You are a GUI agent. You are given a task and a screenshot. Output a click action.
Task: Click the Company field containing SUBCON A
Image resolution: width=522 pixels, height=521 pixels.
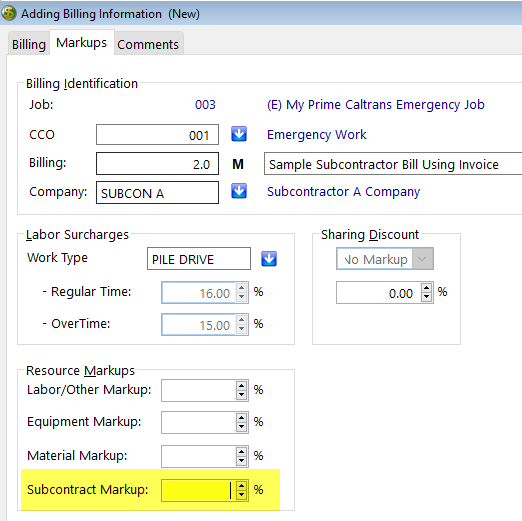click(x=157, y=192)
